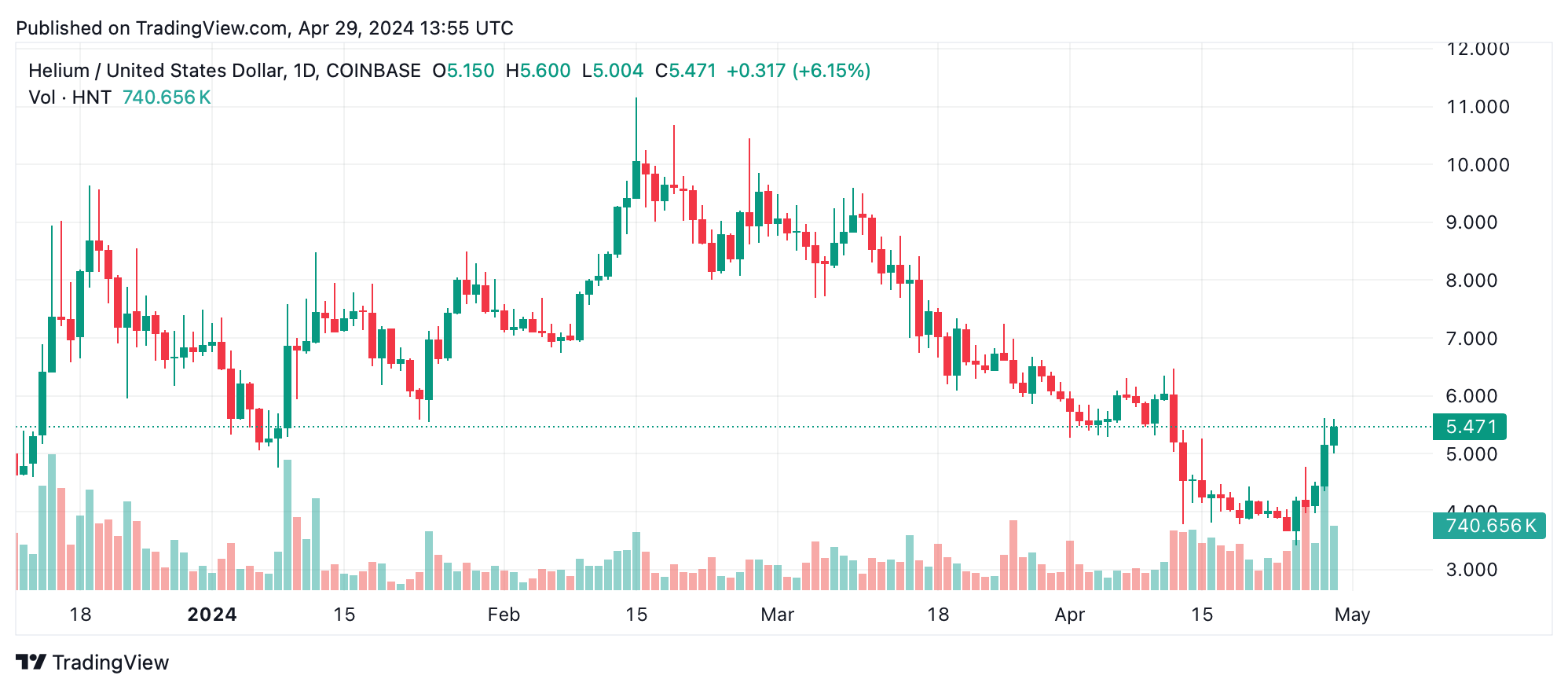Screen dimensions: 1568x690
Task: Open the TradingView wordmark link
Action: click(111, 662)
